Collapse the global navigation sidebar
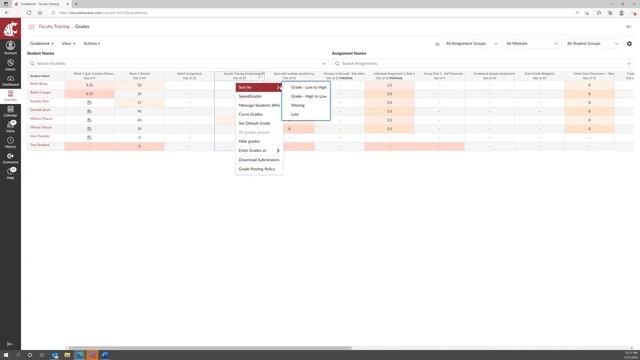640x360 pixels. pos(10,344)
